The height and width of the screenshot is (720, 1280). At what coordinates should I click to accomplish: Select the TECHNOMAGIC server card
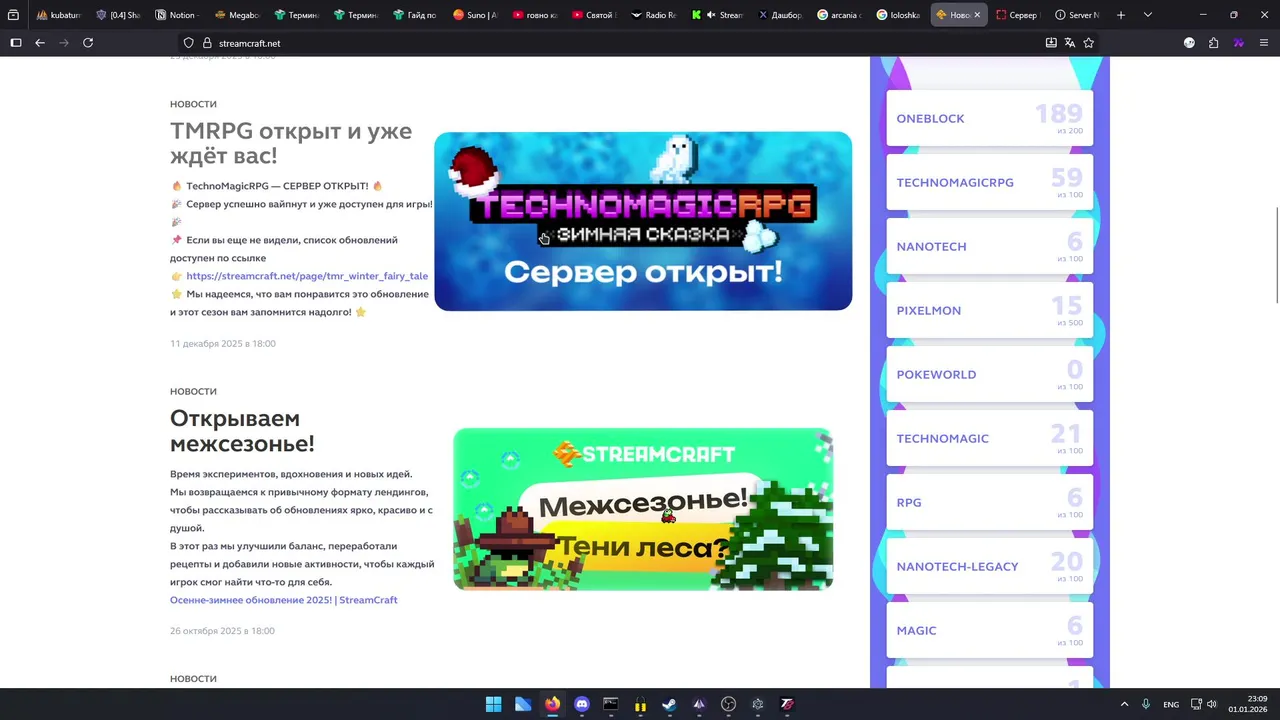(x=989, y=438)
